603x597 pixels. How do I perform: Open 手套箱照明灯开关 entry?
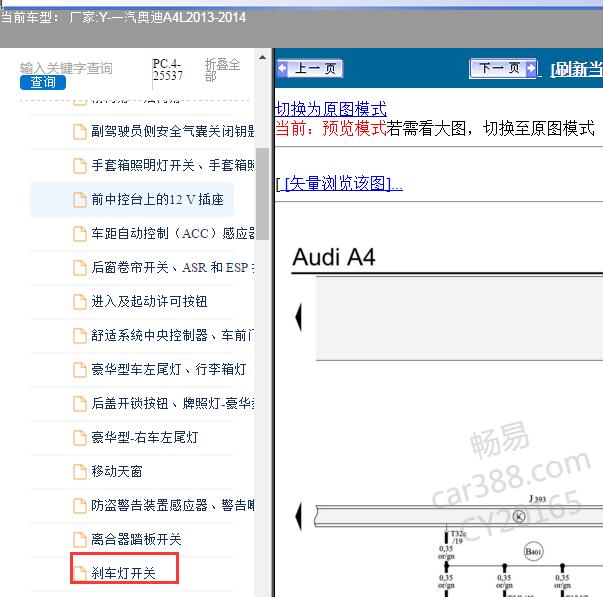tap(172, 165)
